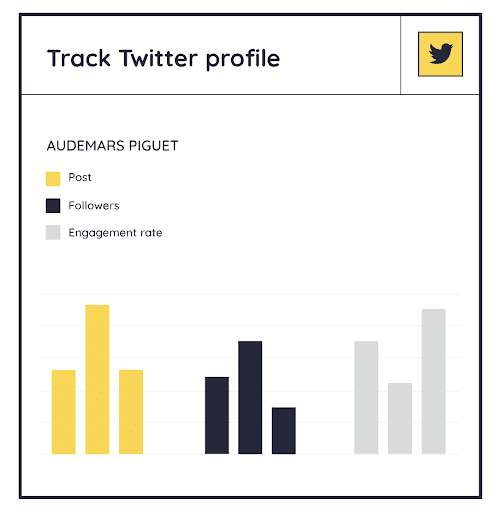Image resolution: width=499 pixels, height=512 pixels.
Task: Select the tallest dark Followers bar
Action: point(250,397)
